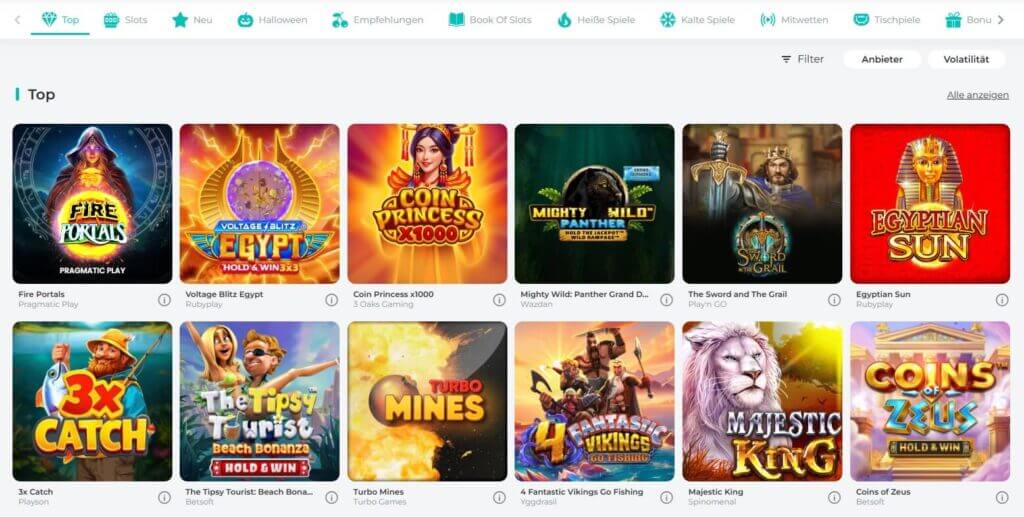Viewport: 1024px width, 517px height.
Task: Open the Volatilität dropdown
Action: click(966, 59)
